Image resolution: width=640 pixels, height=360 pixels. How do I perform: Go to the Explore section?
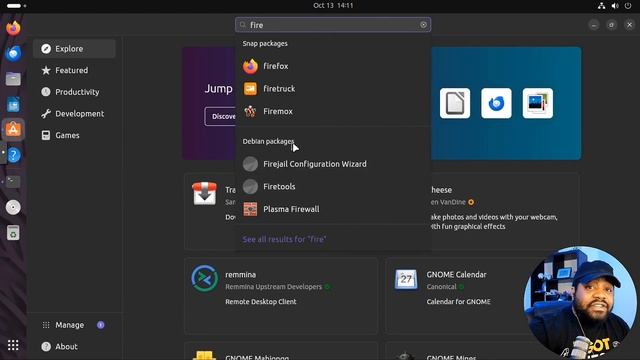(x=74, y=49)
